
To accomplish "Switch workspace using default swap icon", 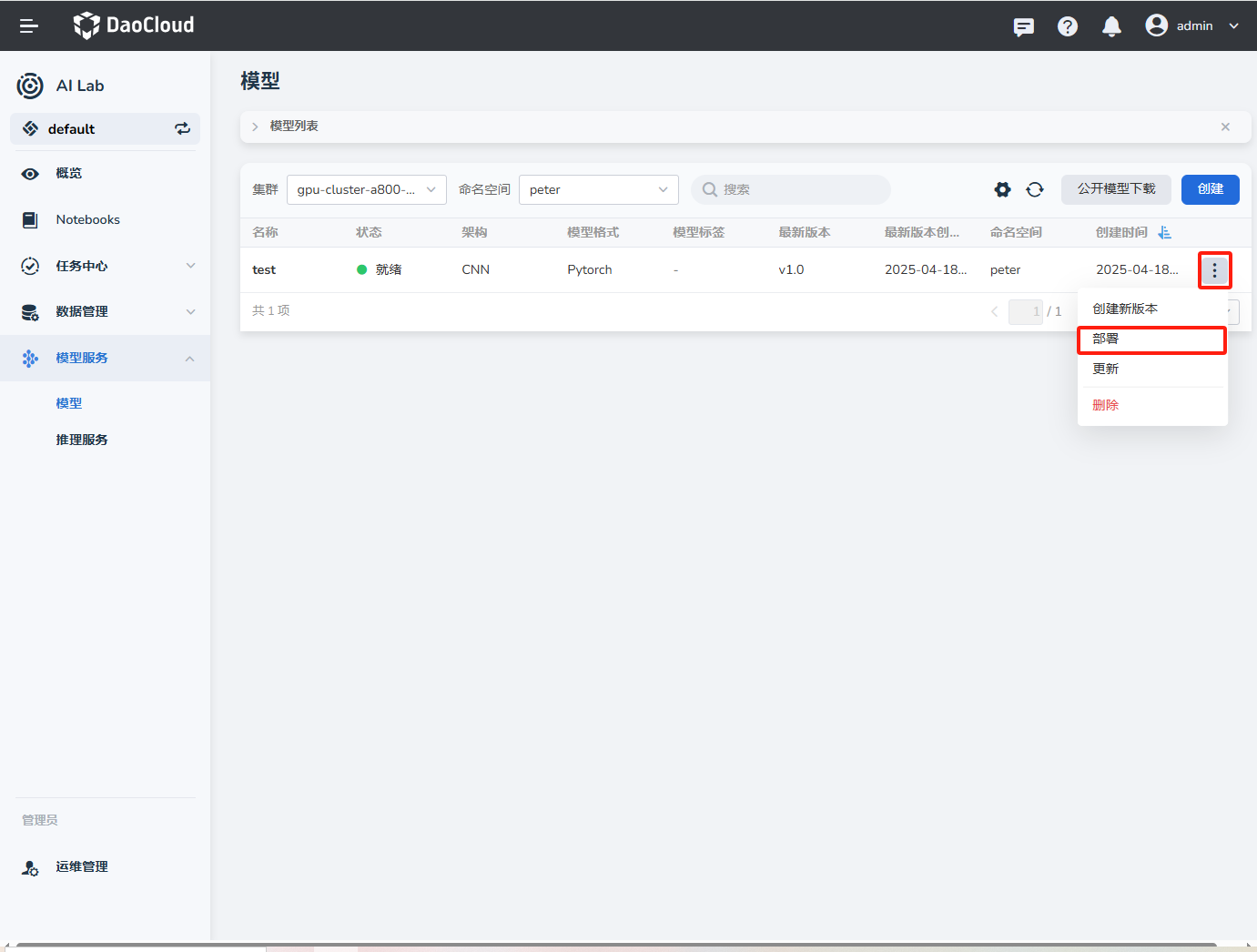I will point(182,128).
